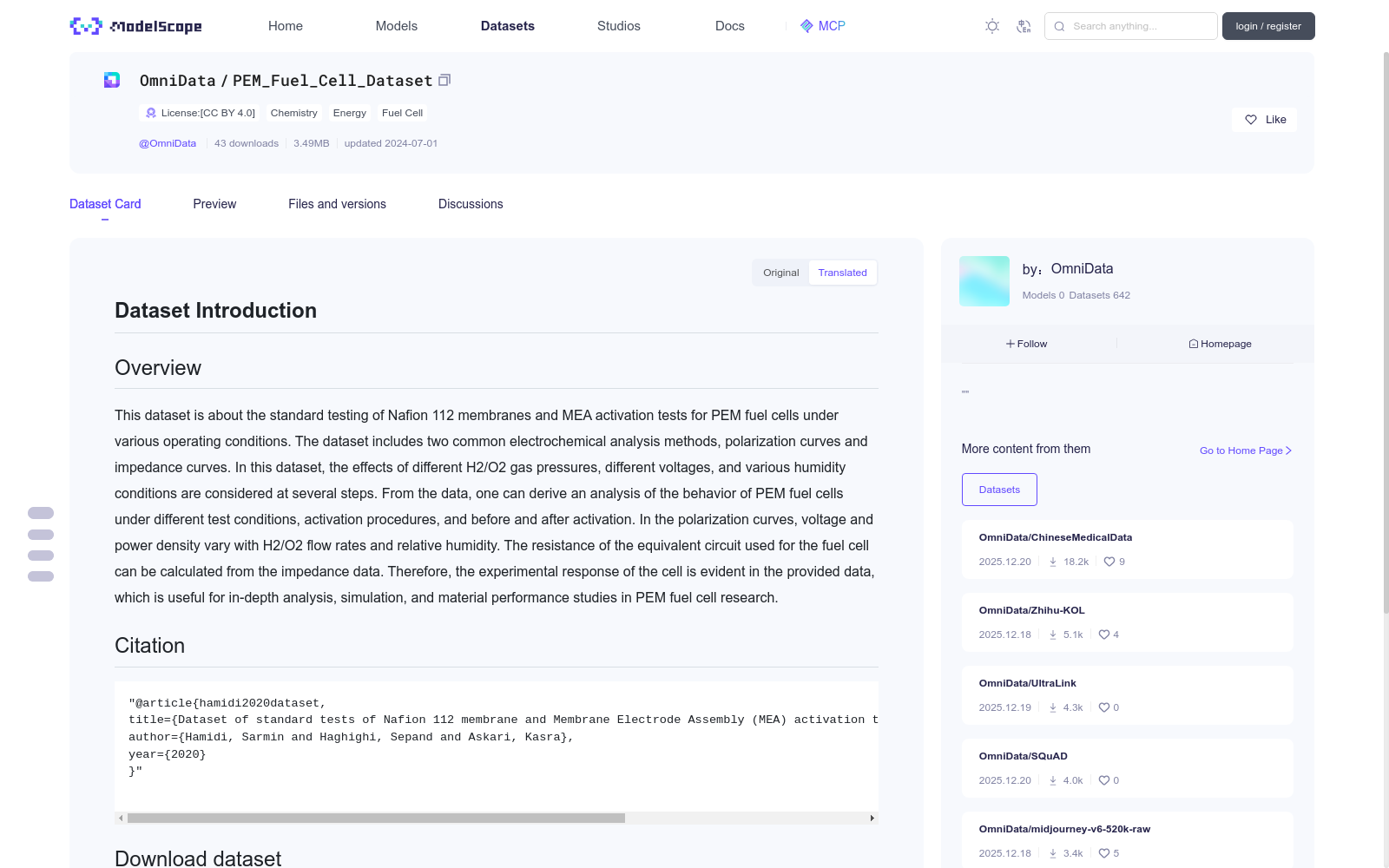Switch to the Preview tab

(214, 204)
